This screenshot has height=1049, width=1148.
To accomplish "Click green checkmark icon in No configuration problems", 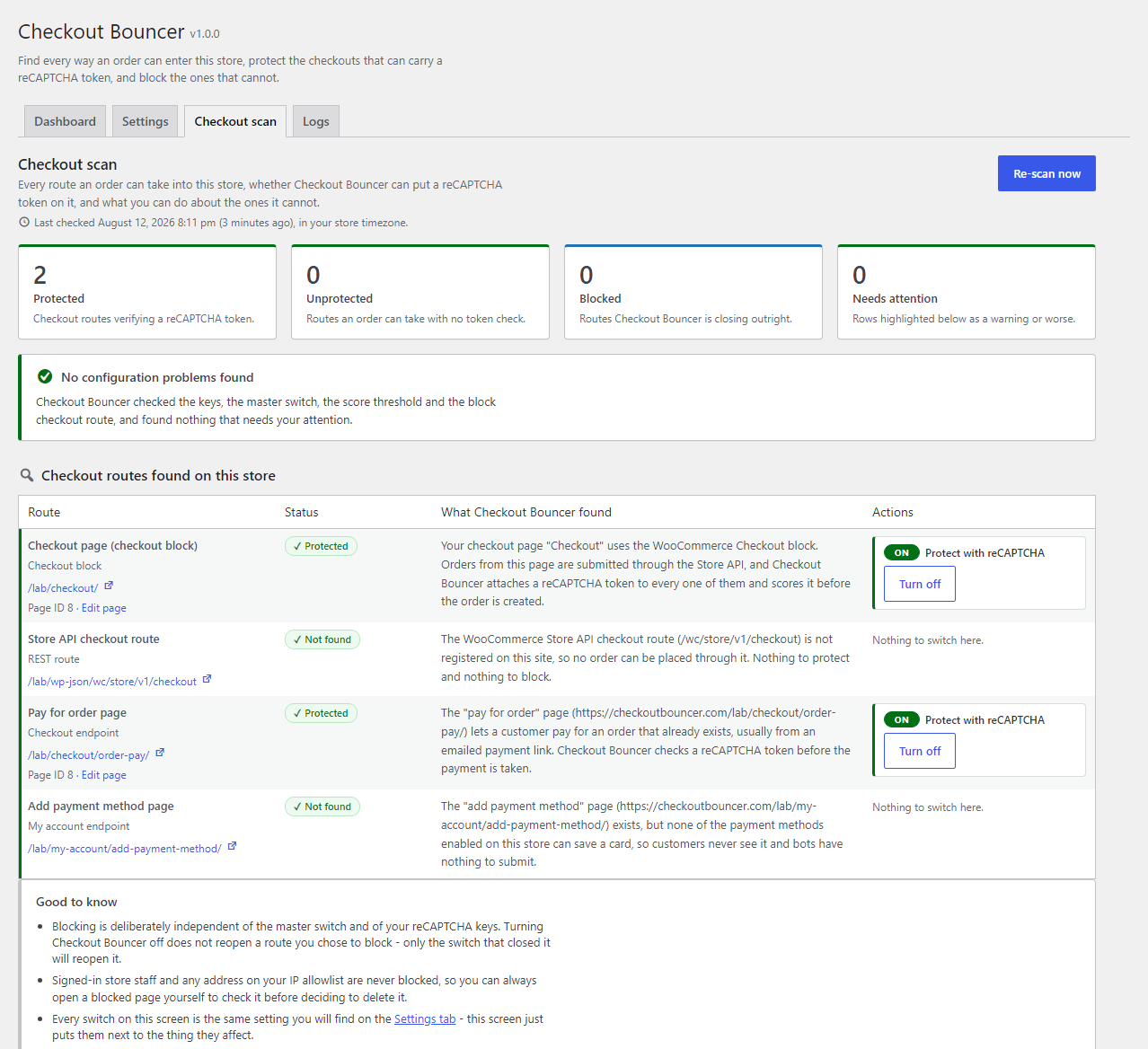I will pyautogui.click(x=45, y=376).
